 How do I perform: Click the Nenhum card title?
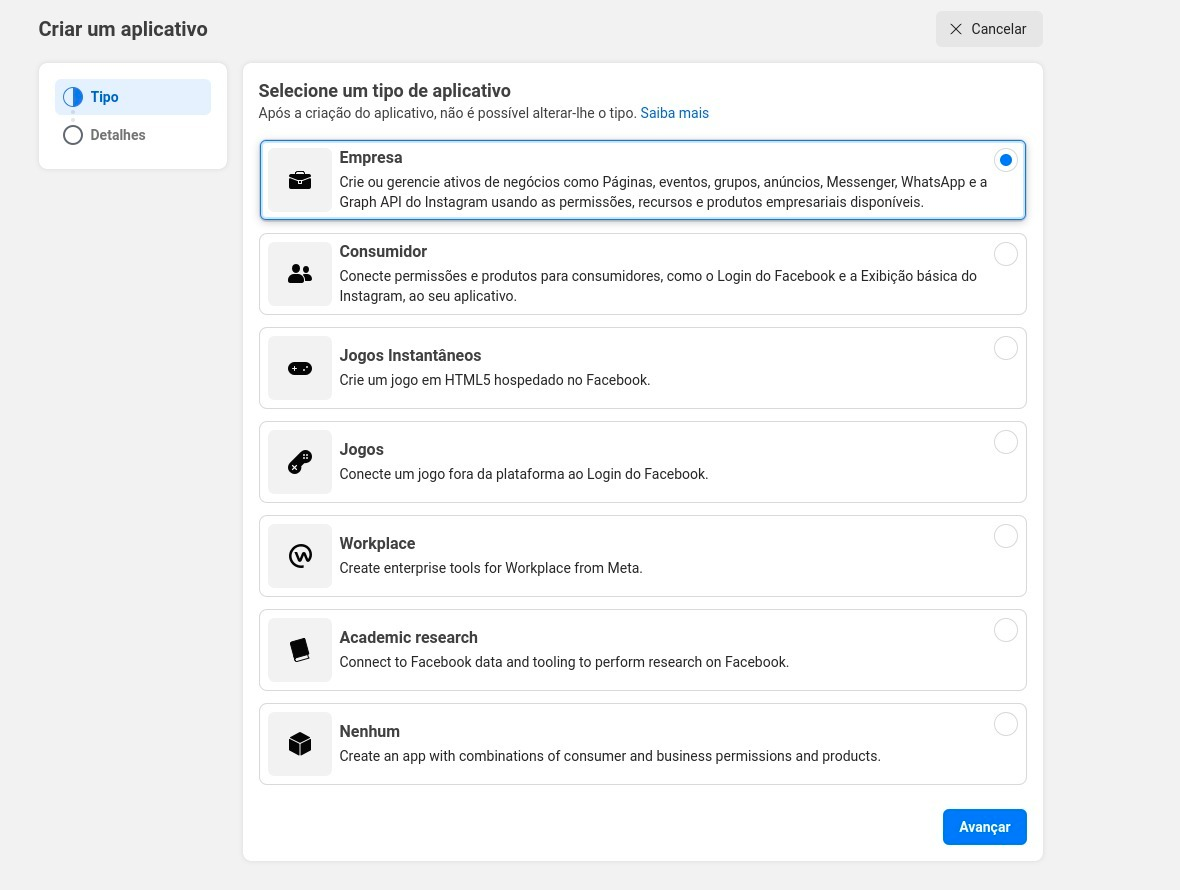click(370, 731)
